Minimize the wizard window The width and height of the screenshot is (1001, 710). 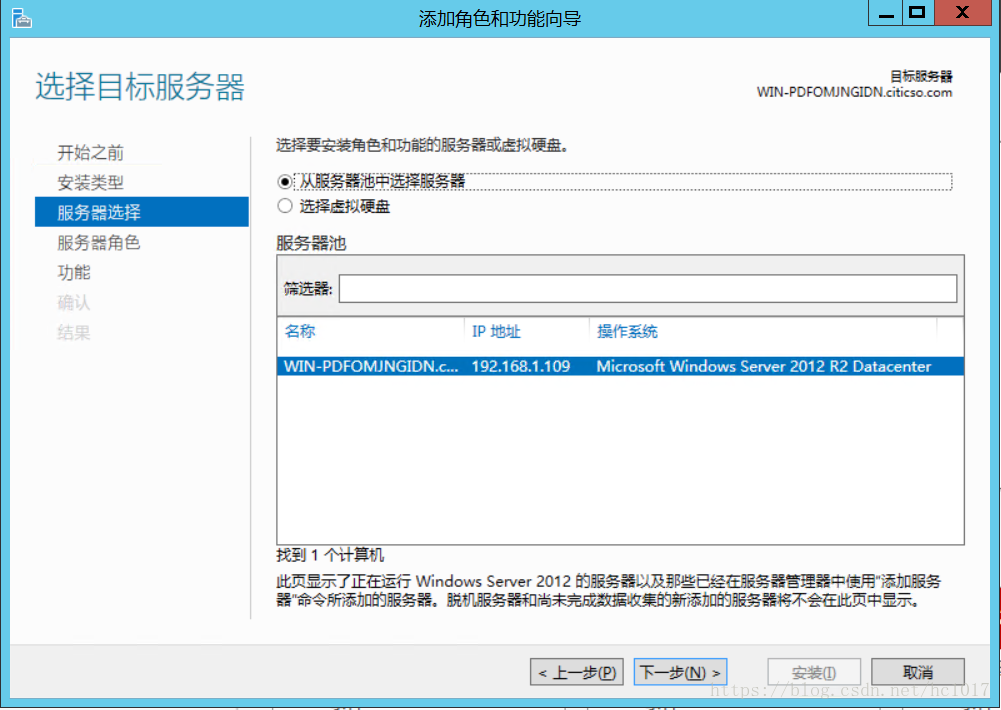pyautogui.click(x=885, y=13)
